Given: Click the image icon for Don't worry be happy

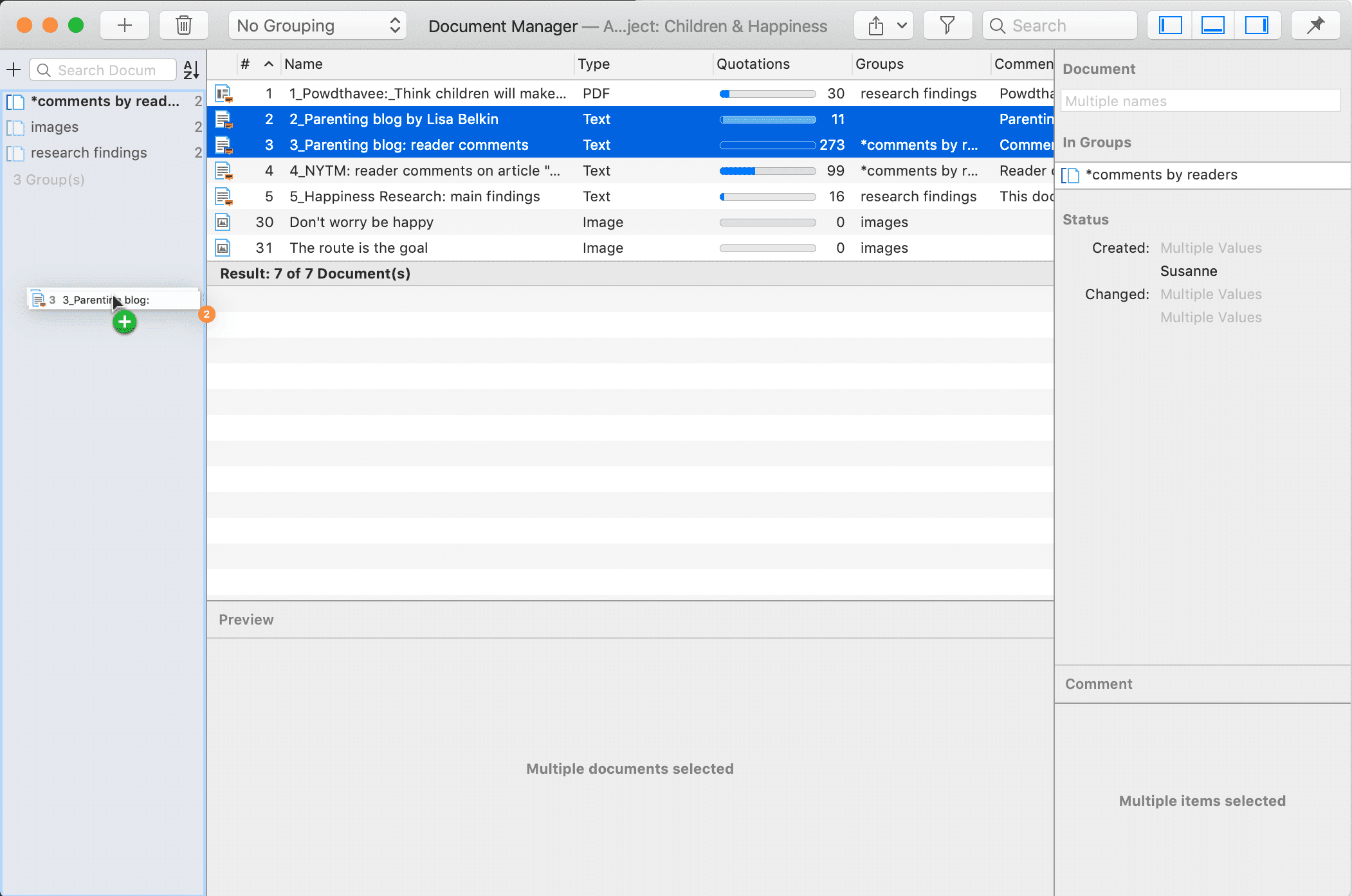Looking at the screenshot, I should coord(223,222).
